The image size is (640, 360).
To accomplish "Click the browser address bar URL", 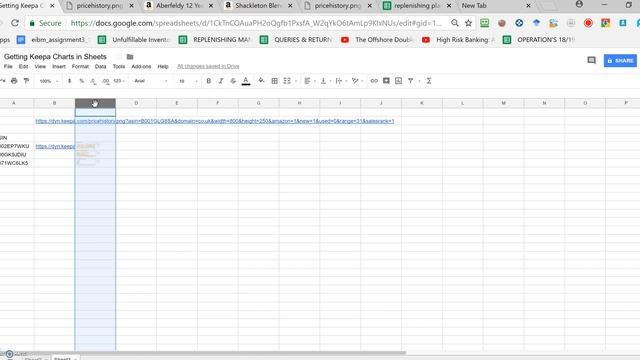I will (256, 23).
